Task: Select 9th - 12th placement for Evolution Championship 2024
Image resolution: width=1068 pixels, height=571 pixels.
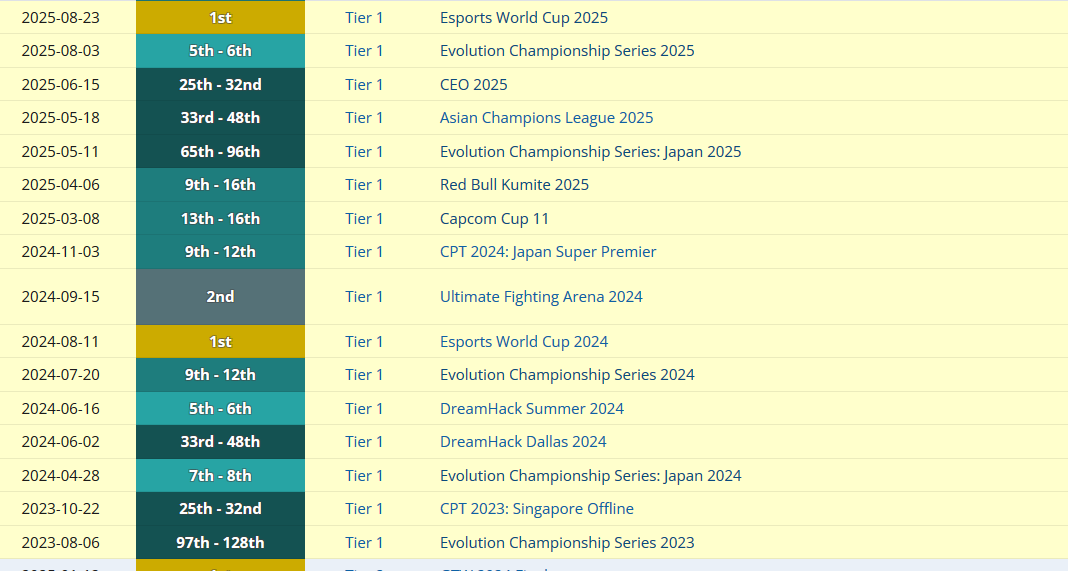Action: point(220,375)
